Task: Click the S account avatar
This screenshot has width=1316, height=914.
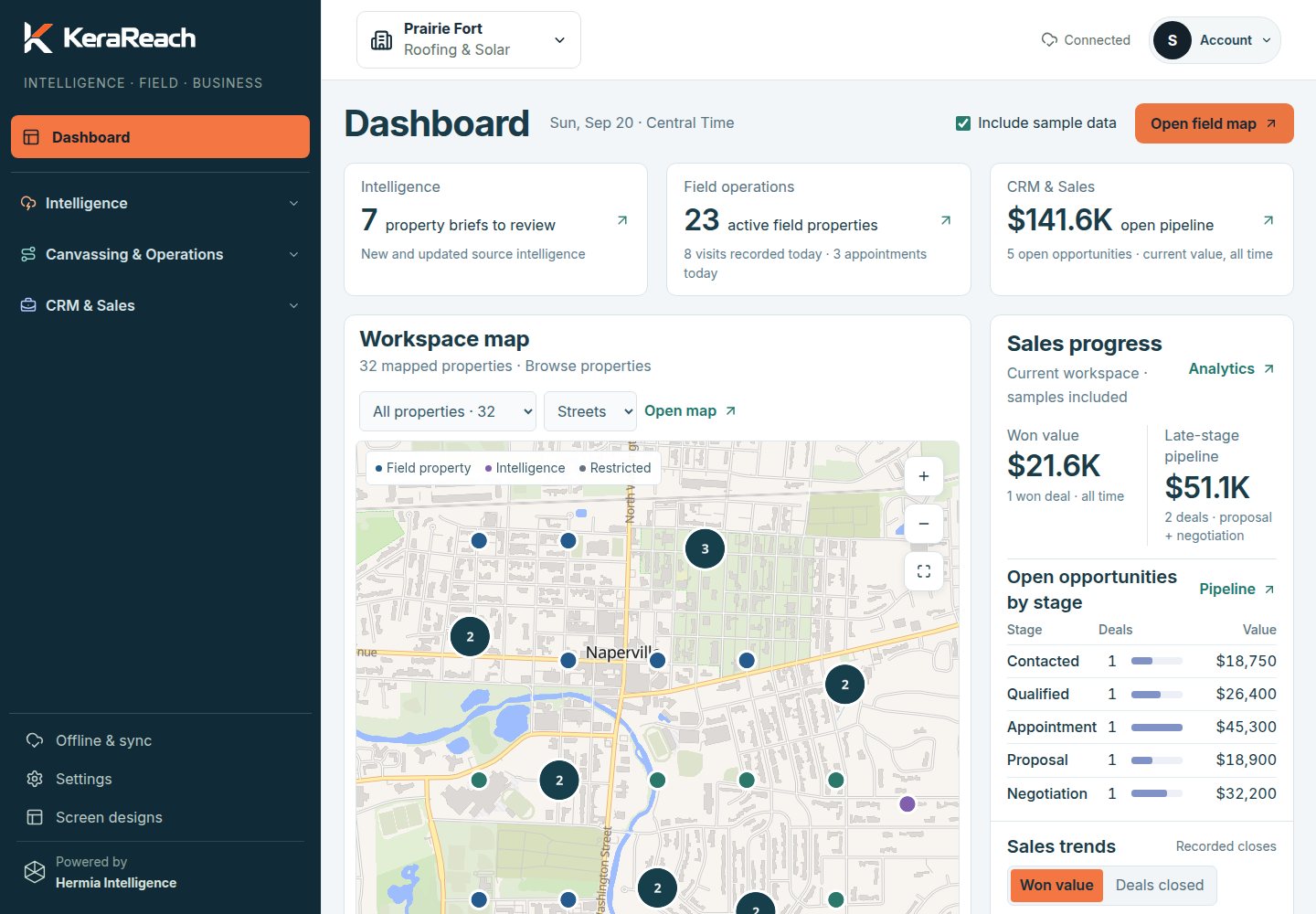Action: (x=1172, y=40)
